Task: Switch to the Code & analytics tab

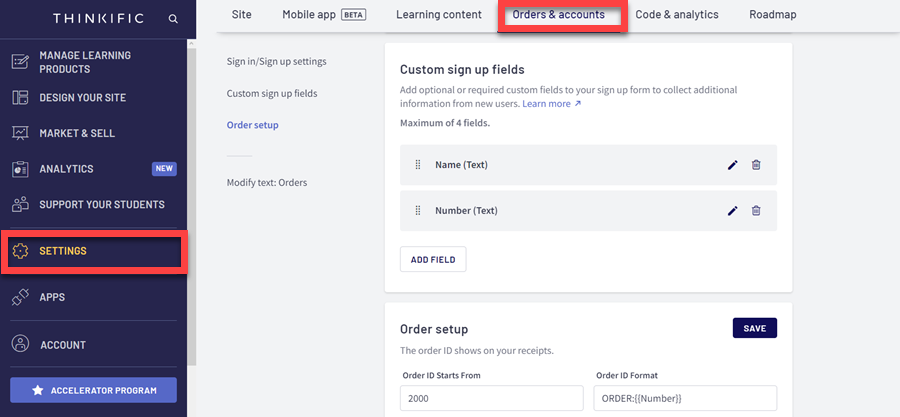Action: coord(677,15)
